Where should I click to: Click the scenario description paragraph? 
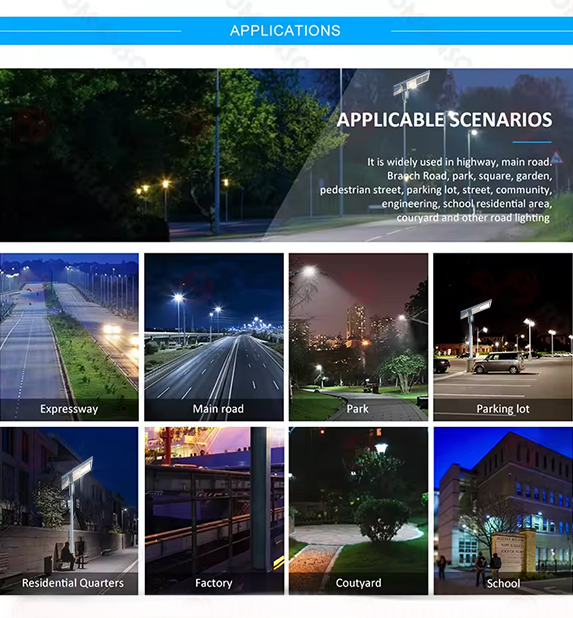[x=436, y=190]
